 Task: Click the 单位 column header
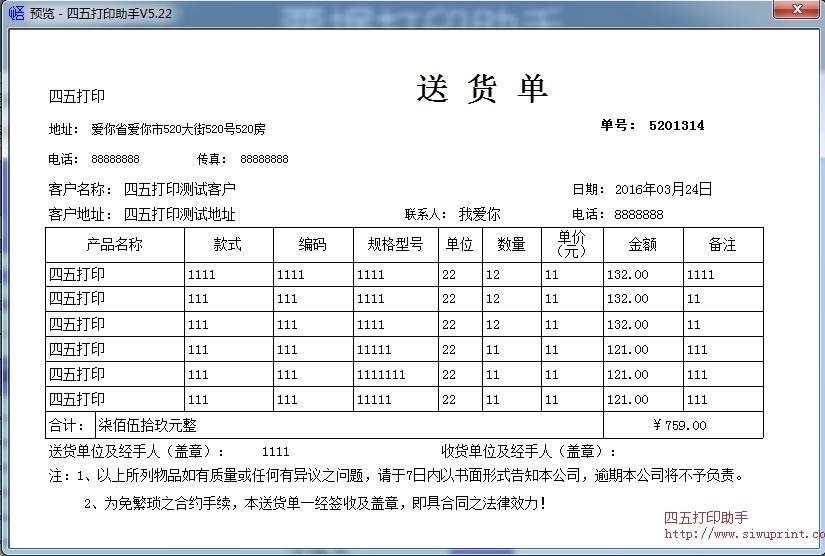click(x=459, y=245)
